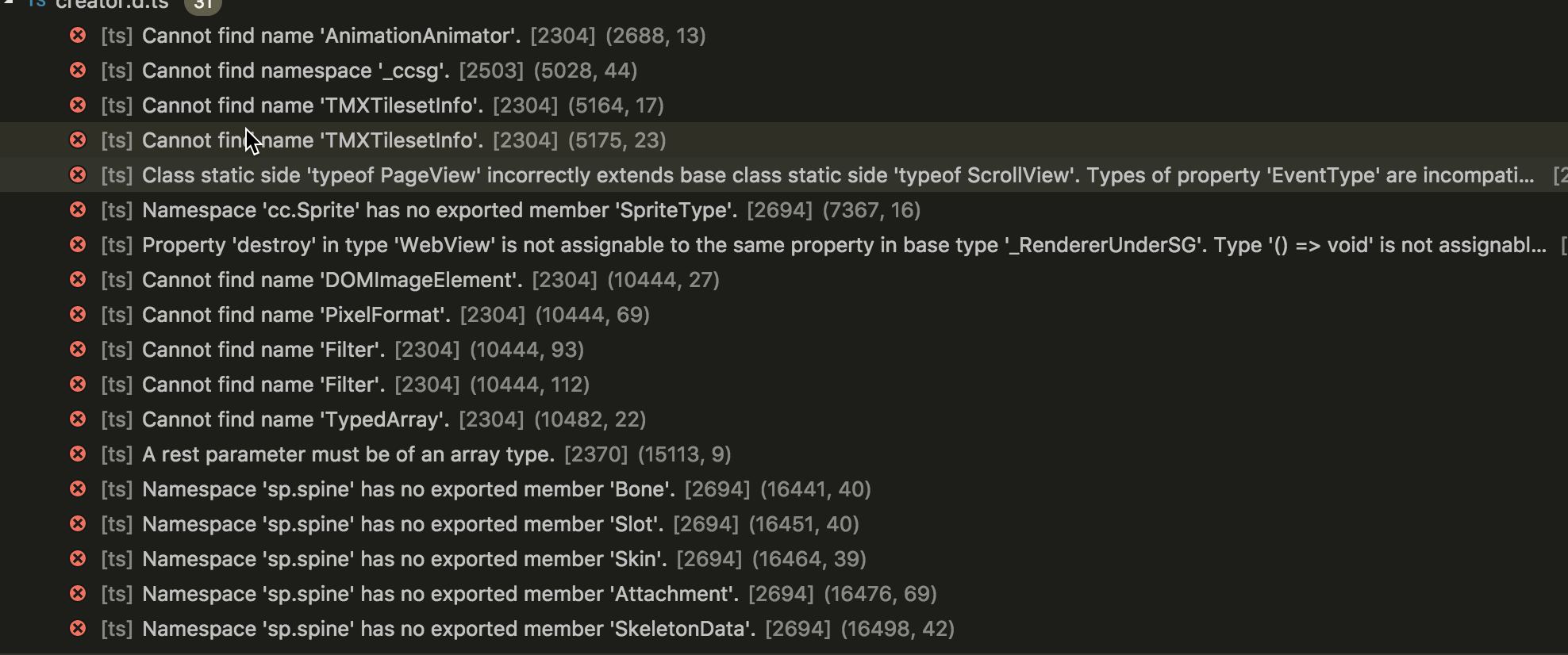Select the creator.d.ts file row
This screenshot has height=655, width=1568.
[112, 4]
